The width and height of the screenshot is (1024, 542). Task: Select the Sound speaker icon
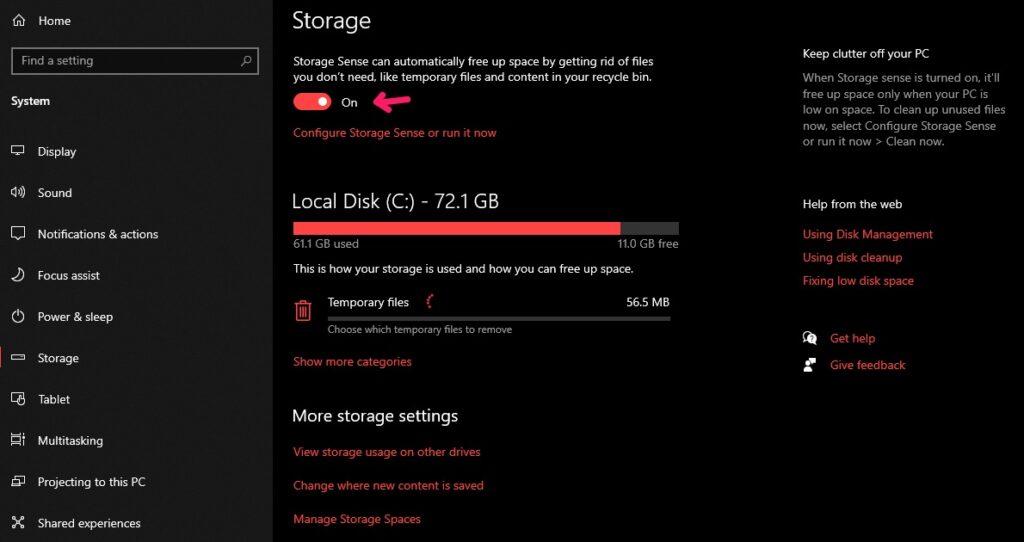[18, 193]
